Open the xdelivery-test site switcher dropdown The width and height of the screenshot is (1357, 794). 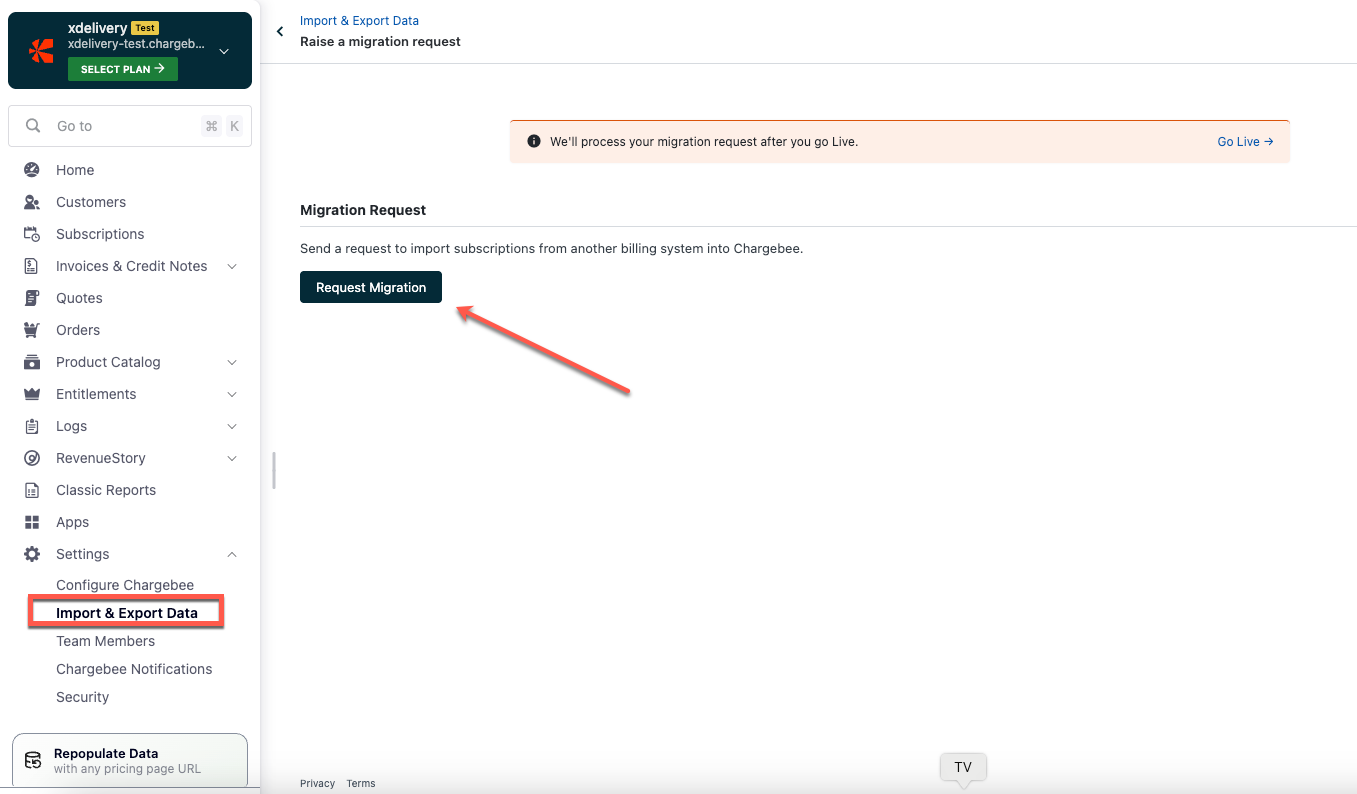[223, 52]
